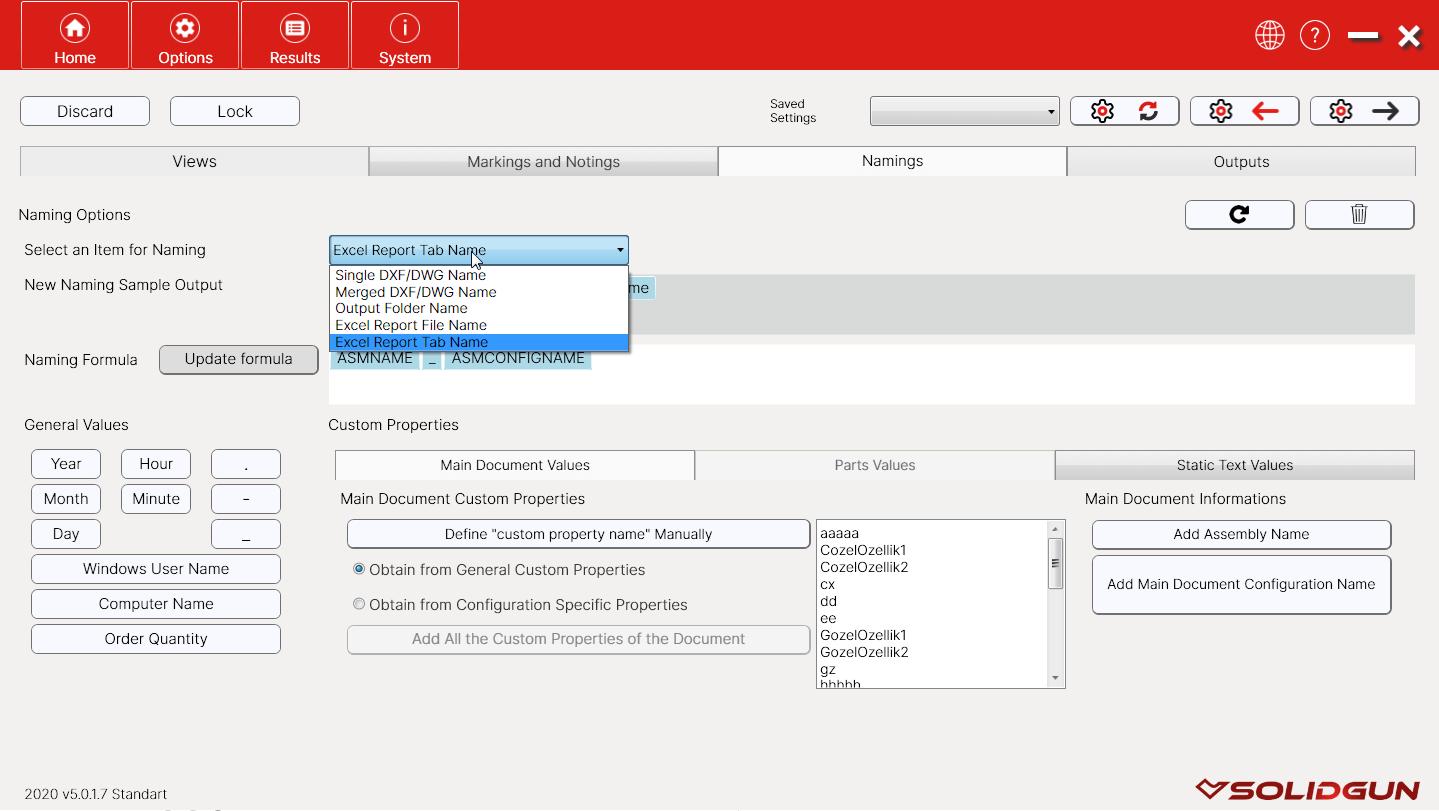
Task: Click the gear with red left arrow
Action: point(1244,111)
